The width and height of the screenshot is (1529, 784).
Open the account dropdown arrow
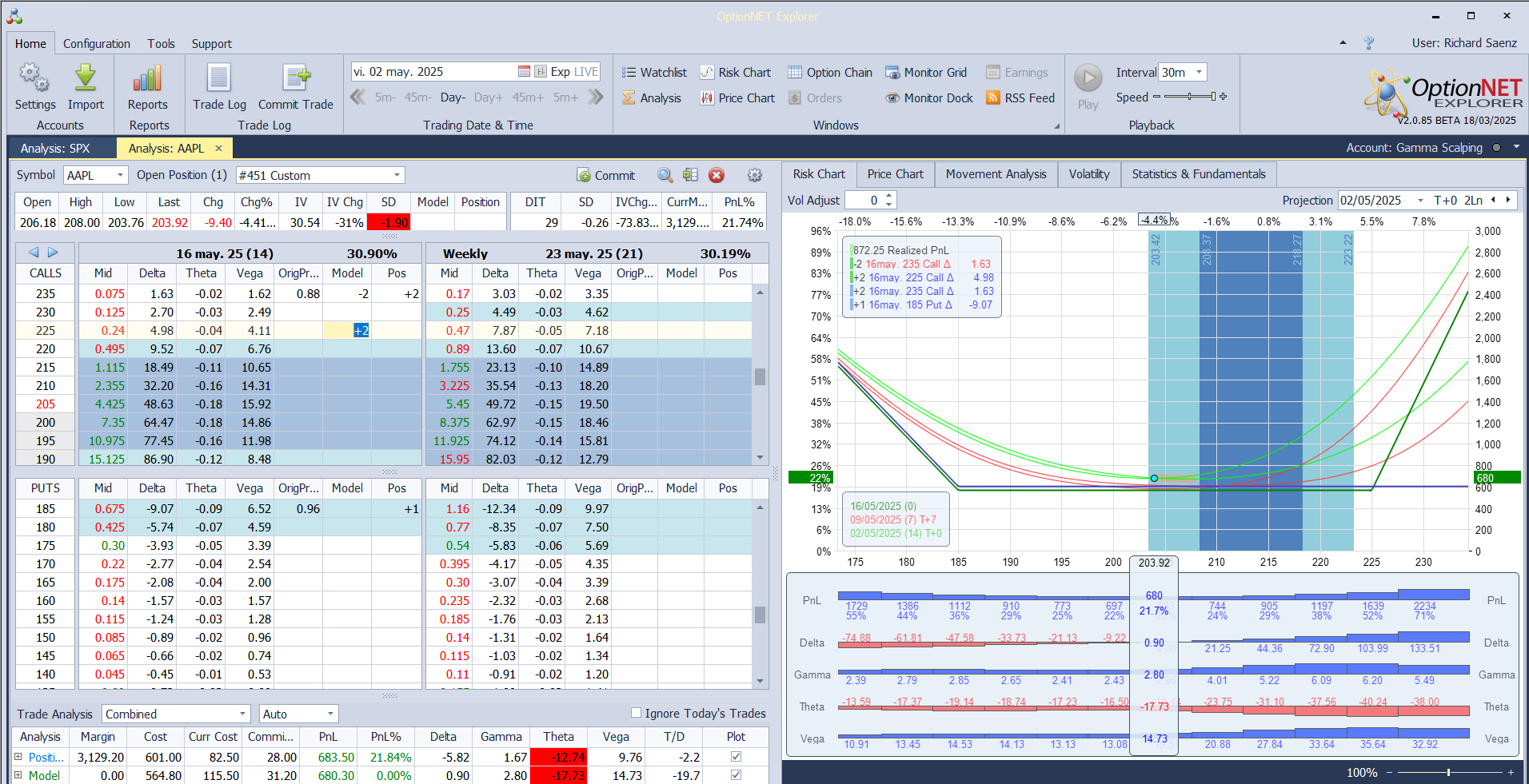[1515, 147]
